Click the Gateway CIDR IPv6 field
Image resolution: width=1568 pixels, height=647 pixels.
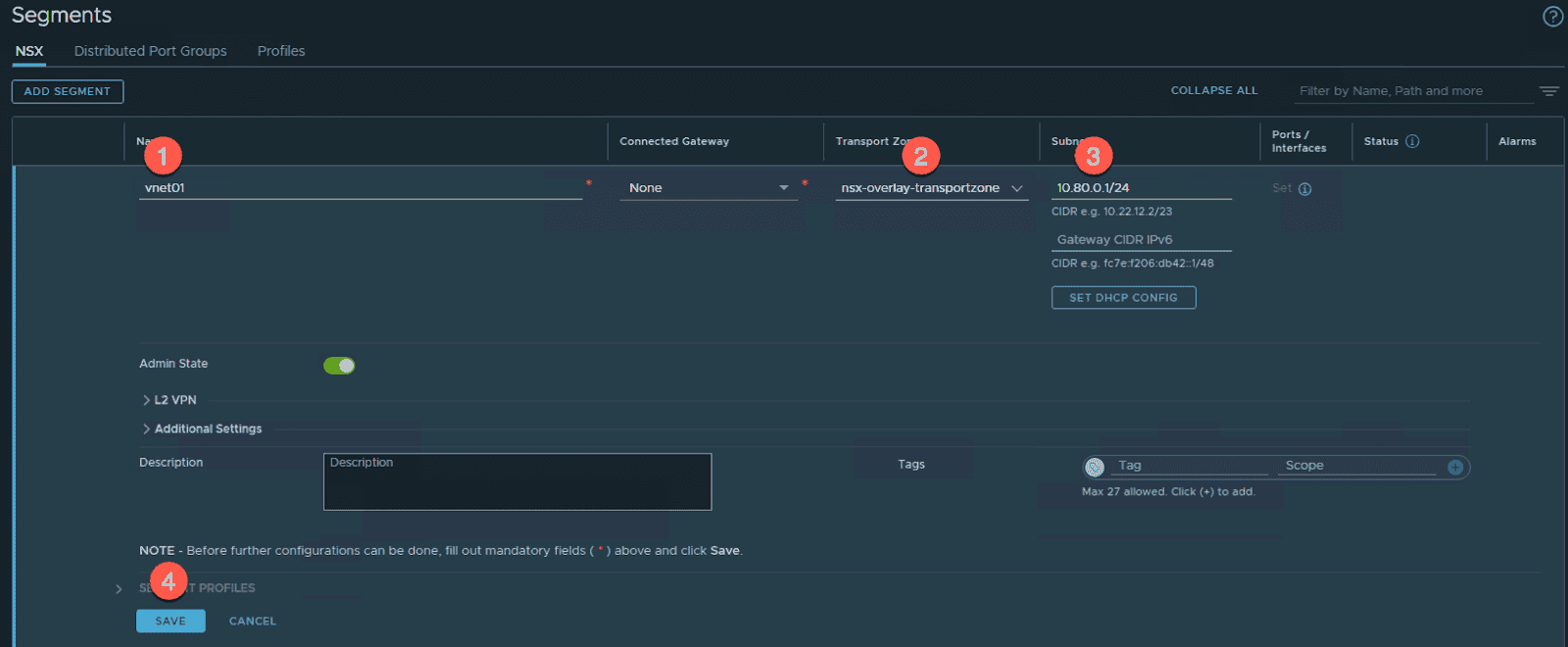[1141, 240]
